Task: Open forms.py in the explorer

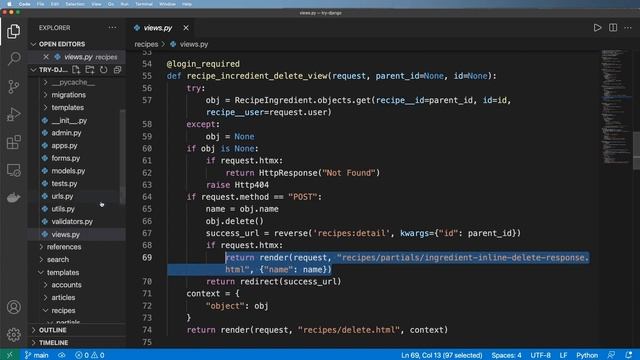Action: [65, 158]
